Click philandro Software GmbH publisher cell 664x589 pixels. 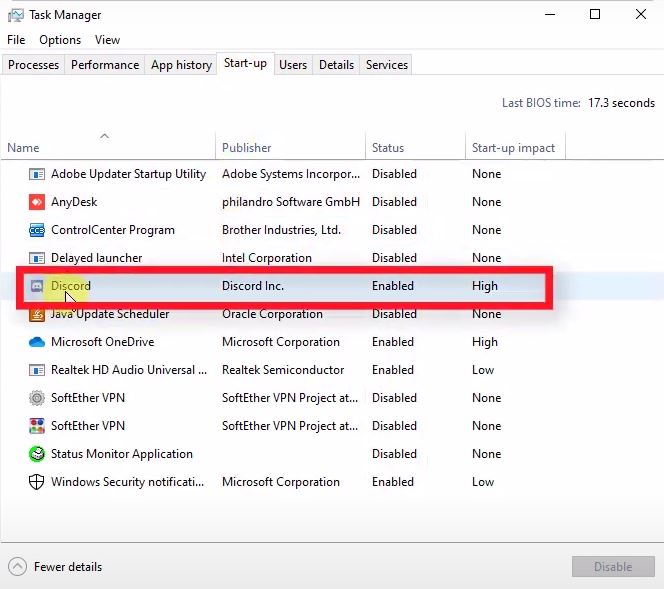tap(290, 202)
